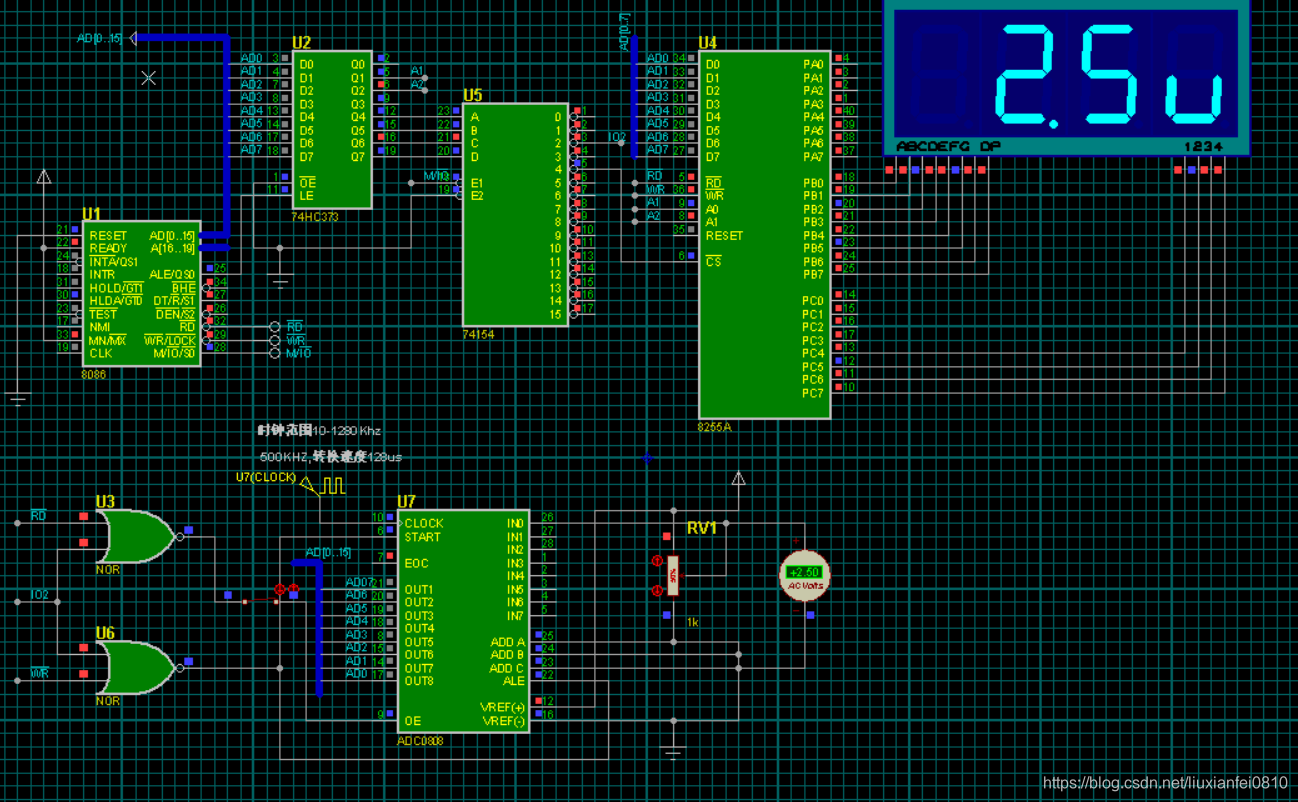Select the RV1 potentiometer resistor body
The image size is (1298, 802).
tap(673, 576)
